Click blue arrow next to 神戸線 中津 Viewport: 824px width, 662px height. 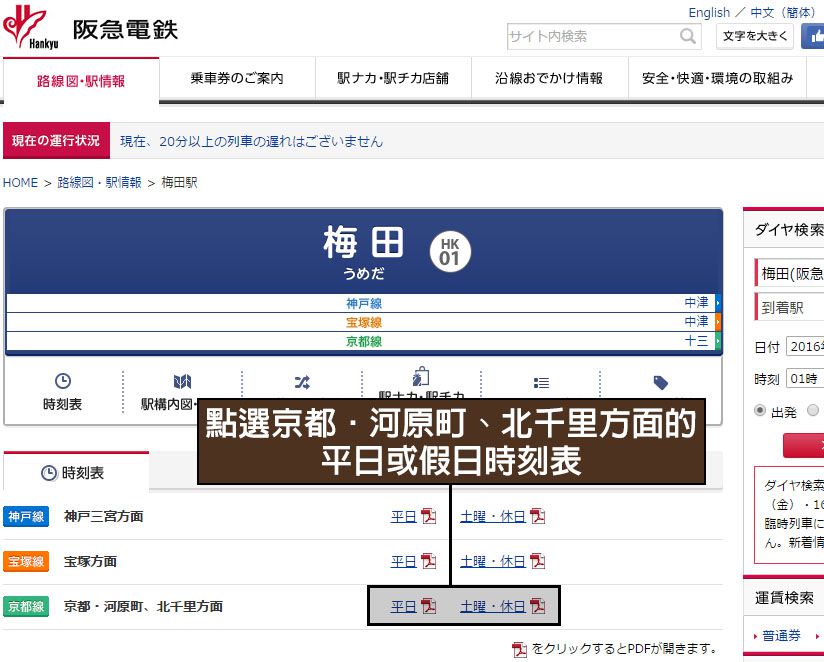point(718,303)
